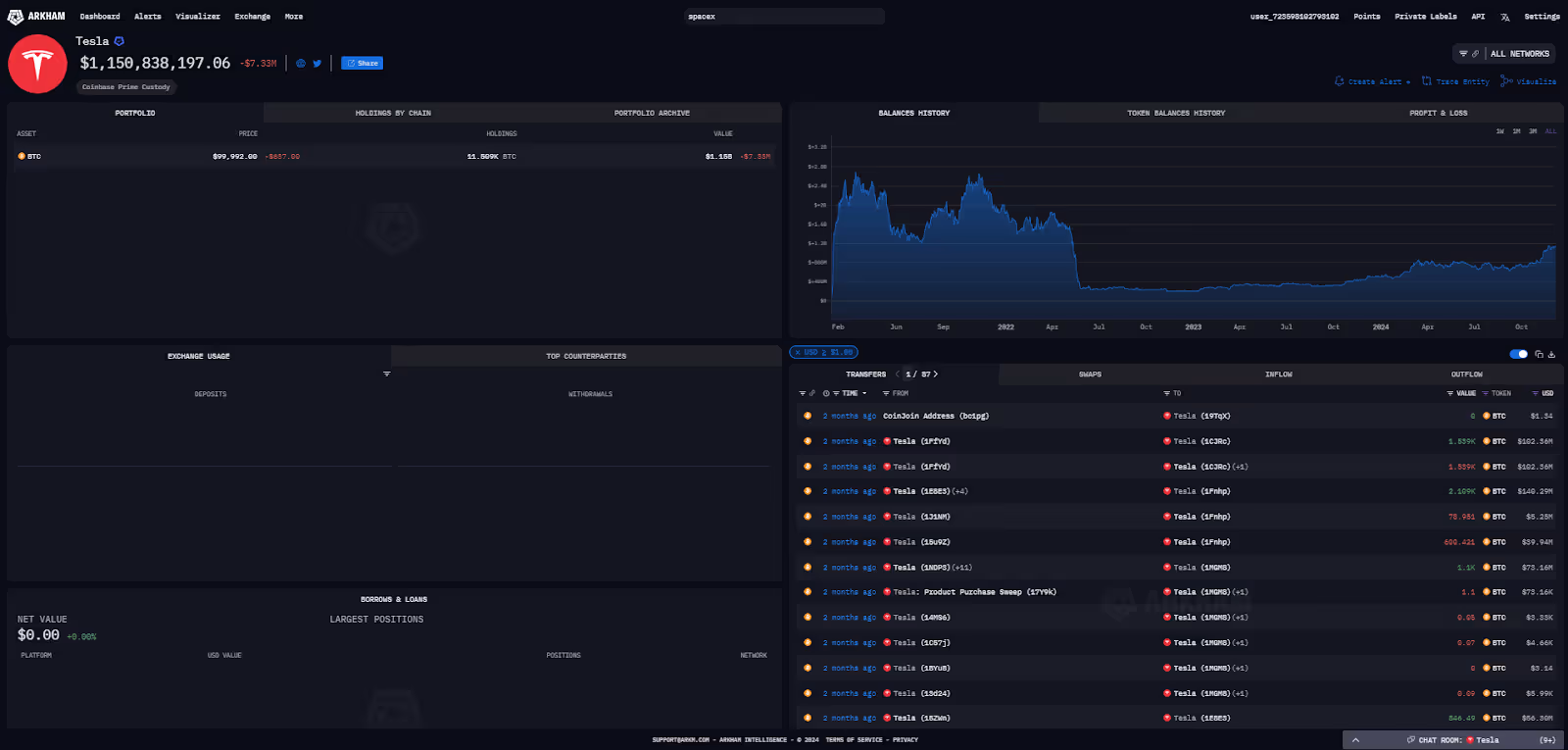Screen dimensions: 1568x750
Task: Expand the Create Alert dropdown
Action: (1408, 82)
